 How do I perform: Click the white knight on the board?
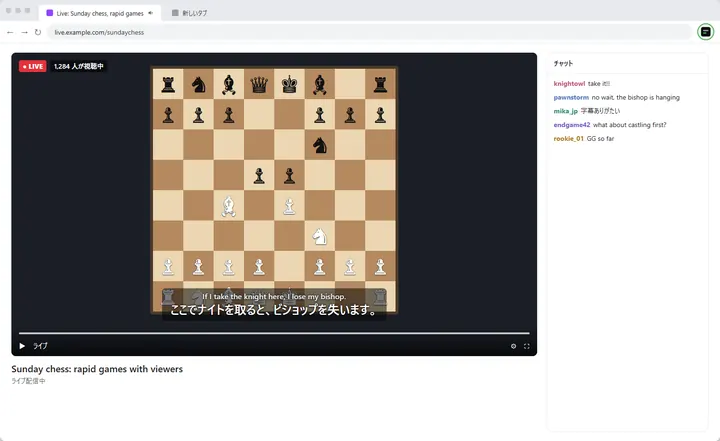click(x=320, y=237)
